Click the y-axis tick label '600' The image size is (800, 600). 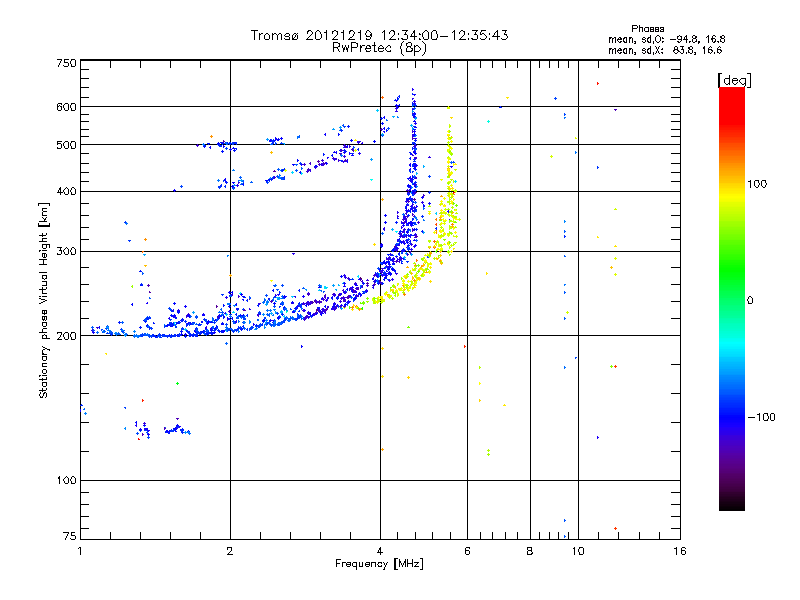[x=66, y=107]
